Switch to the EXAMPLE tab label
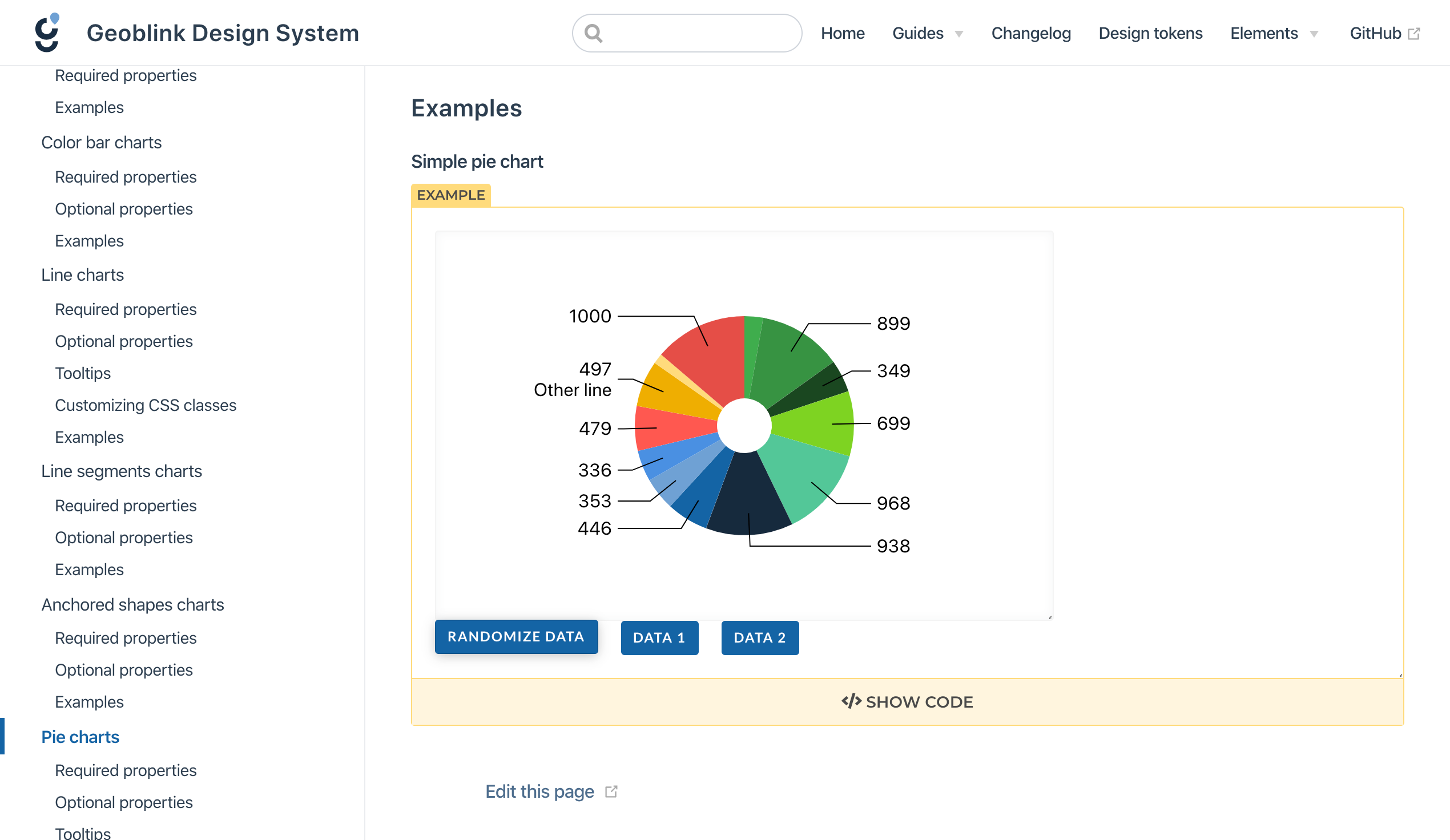 [x=451, y=195]
